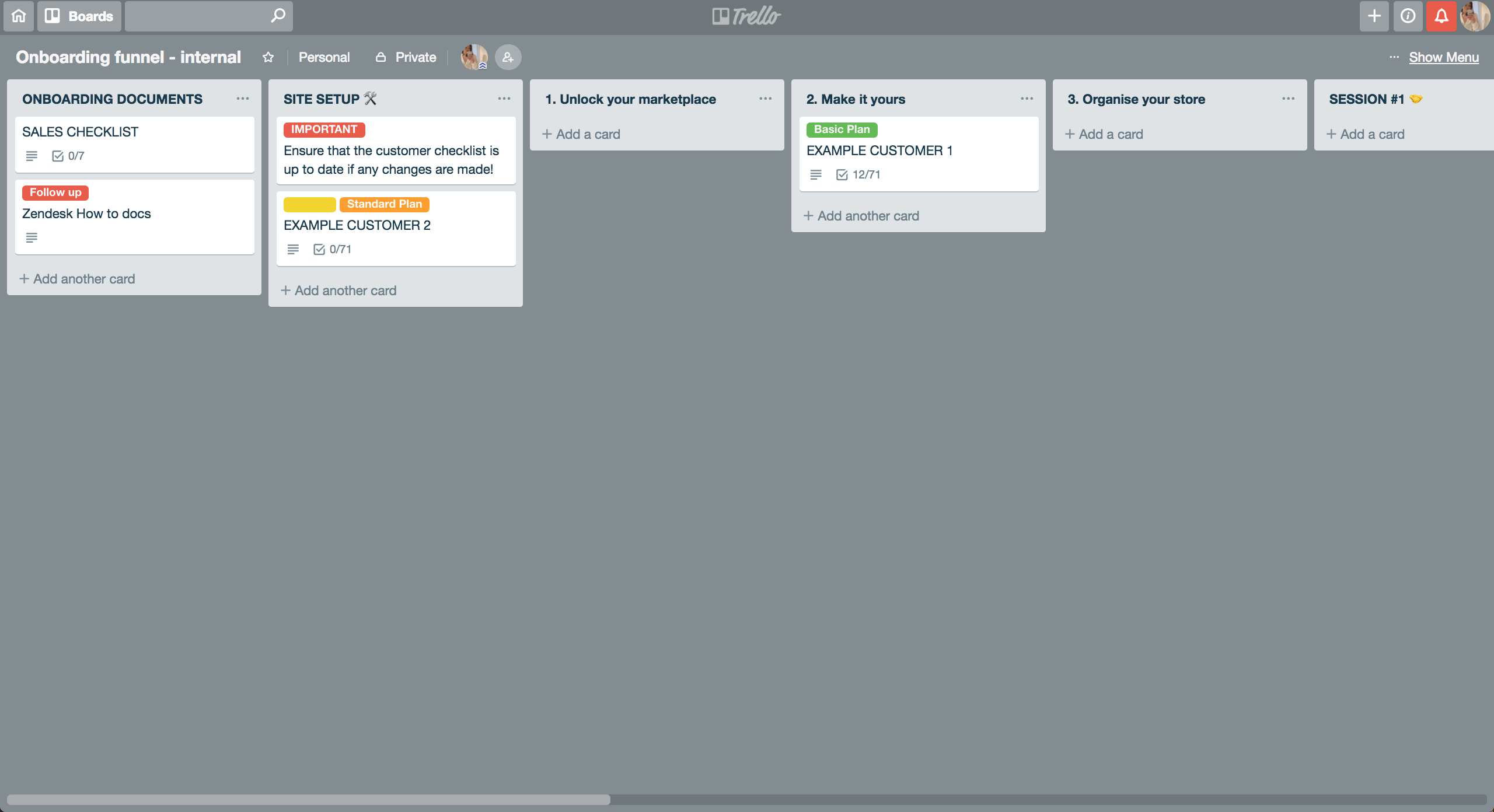Click the add new board plus icon
1494x812 pixels.
1375,16
